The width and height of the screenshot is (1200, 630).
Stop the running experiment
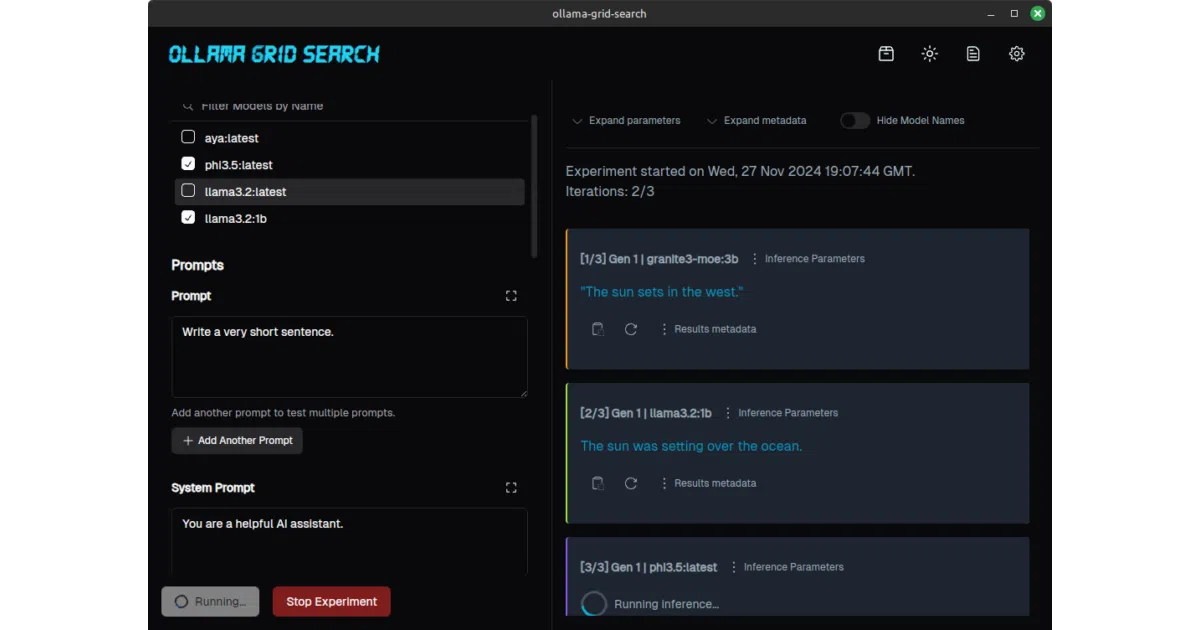pos(331,602)
